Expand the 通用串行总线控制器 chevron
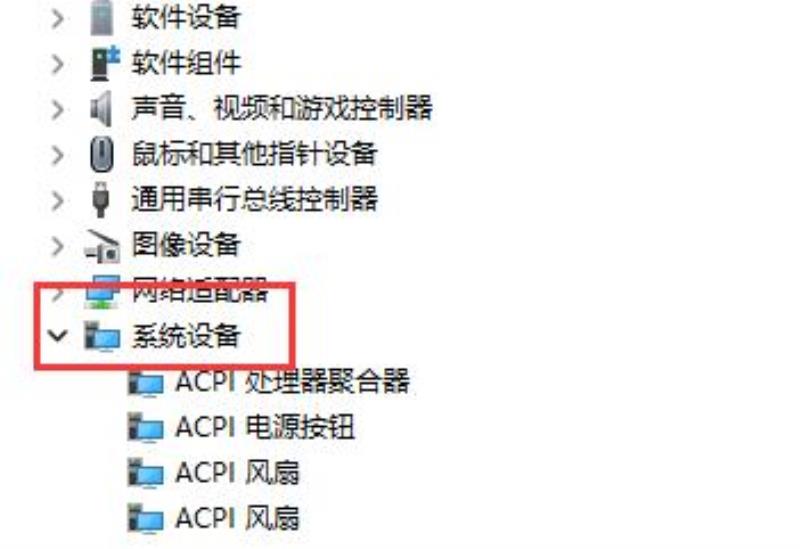 coord(58,201)
